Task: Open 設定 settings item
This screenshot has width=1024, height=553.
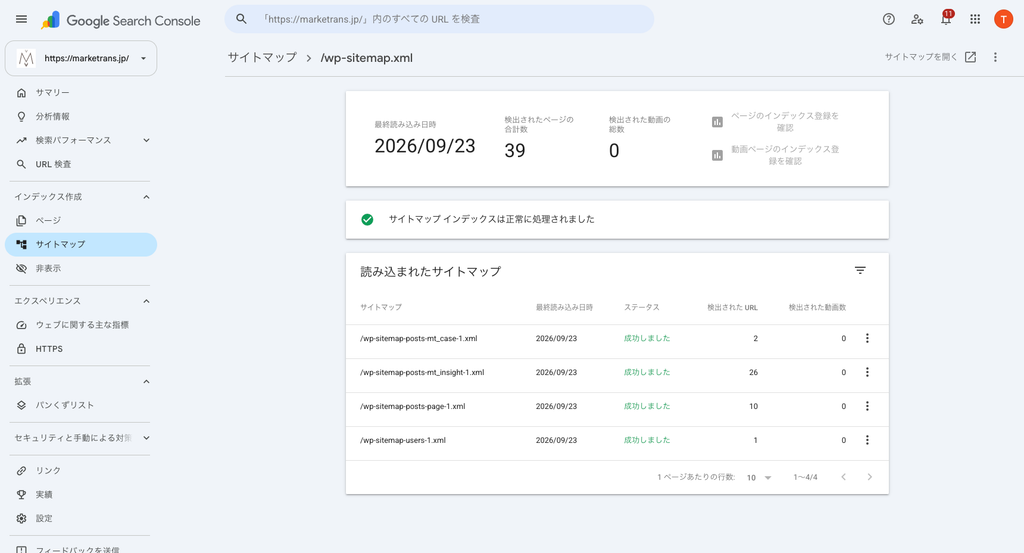Action: pos(81,518)
